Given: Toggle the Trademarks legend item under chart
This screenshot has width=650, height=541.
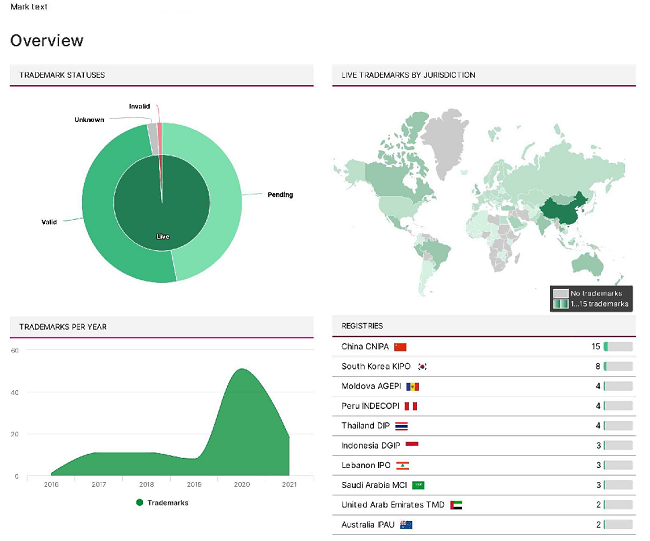Looking at the screenshot, I should tap(161, 502).
